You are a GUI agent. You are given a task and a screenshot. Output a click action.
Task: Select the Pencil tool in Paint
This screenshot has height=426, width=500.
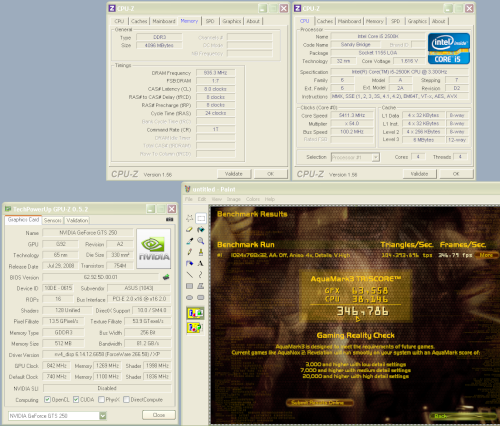tap(190, 252)
